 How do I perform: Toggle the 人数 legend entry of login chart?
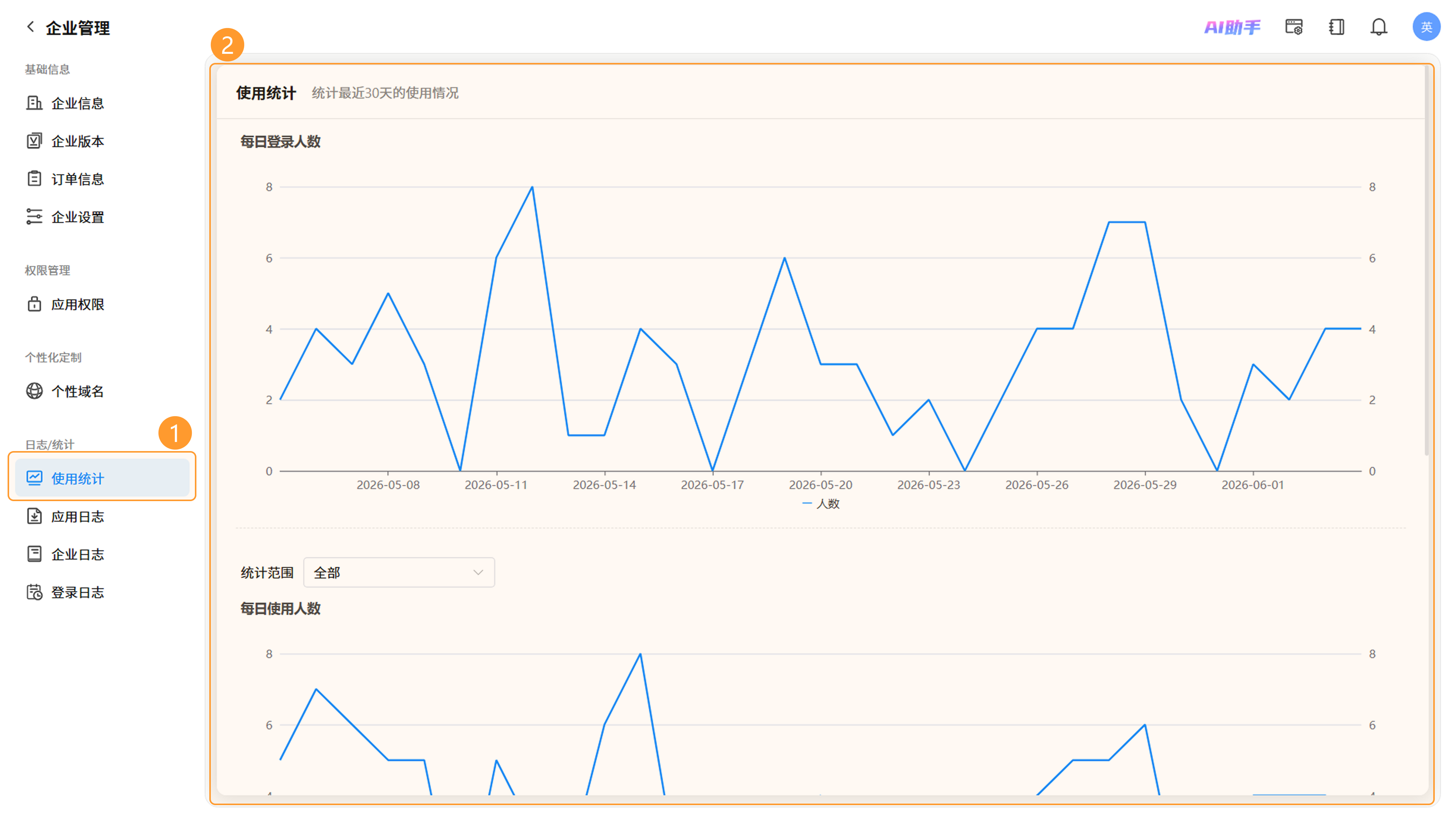[821, 503]
